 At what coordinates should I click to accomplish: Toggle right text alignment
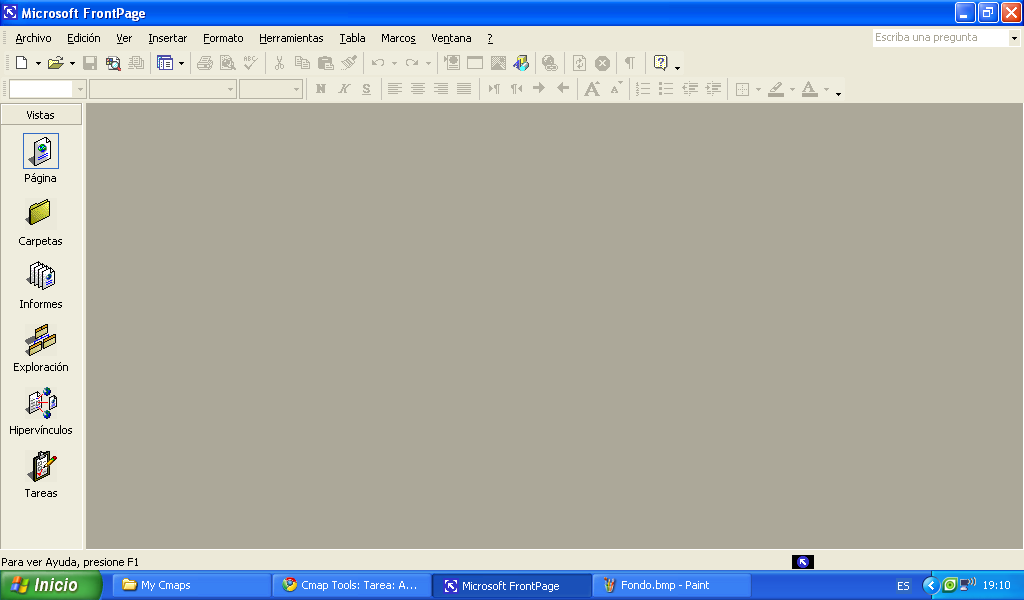click(441, 89)
